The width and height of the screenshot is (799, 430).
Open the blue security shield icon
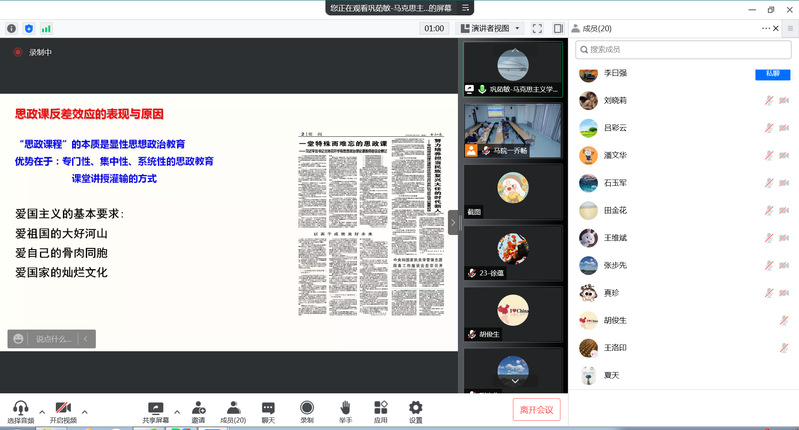point(29,29)
